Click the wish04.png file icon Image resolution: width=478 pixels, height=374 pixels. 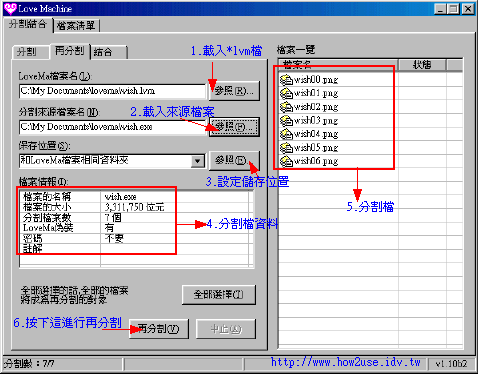tap(286, 134)
